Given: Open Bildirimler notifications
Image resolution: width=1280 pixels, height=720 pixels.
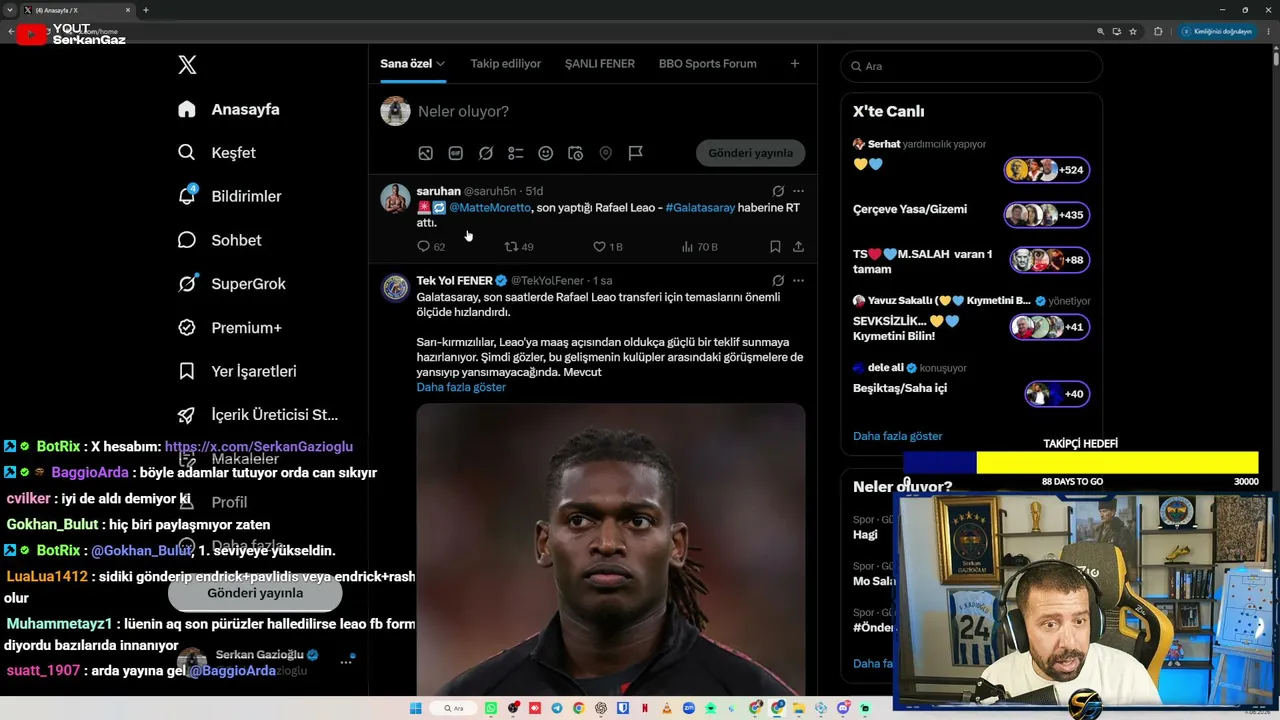Looking at the screenshot, I should click(229, 196).
